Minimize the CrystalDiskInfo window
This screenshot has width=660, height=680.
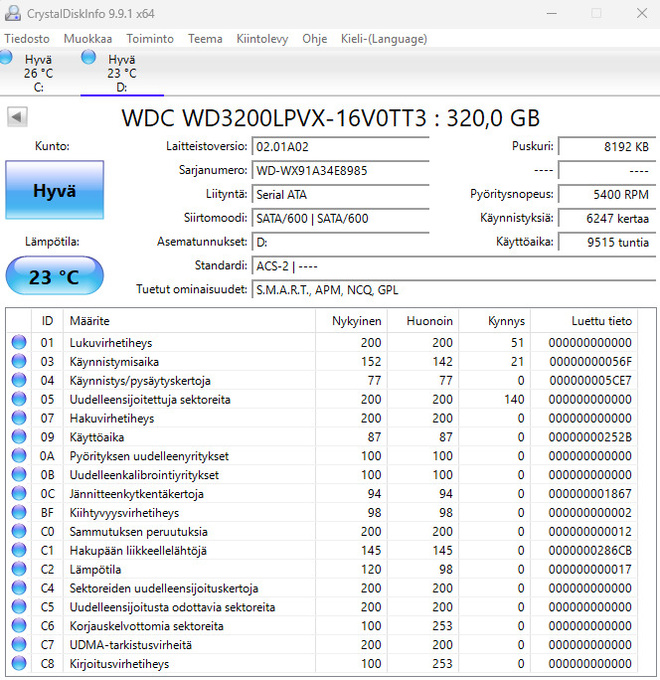[552, 13]
